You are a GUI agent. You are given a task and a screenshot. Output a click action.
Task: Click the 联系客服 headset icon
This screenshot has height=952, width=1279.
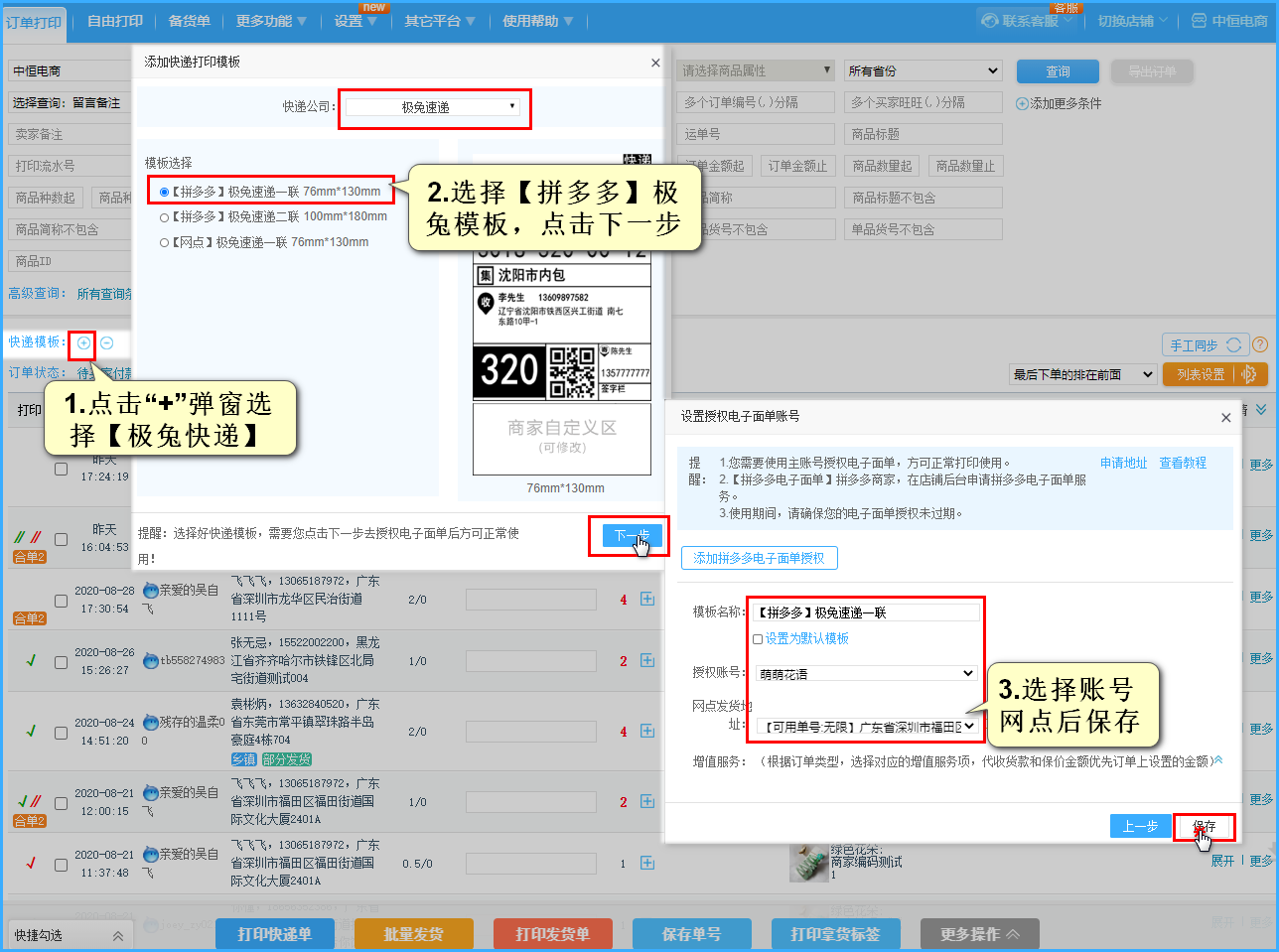[990, 20]
